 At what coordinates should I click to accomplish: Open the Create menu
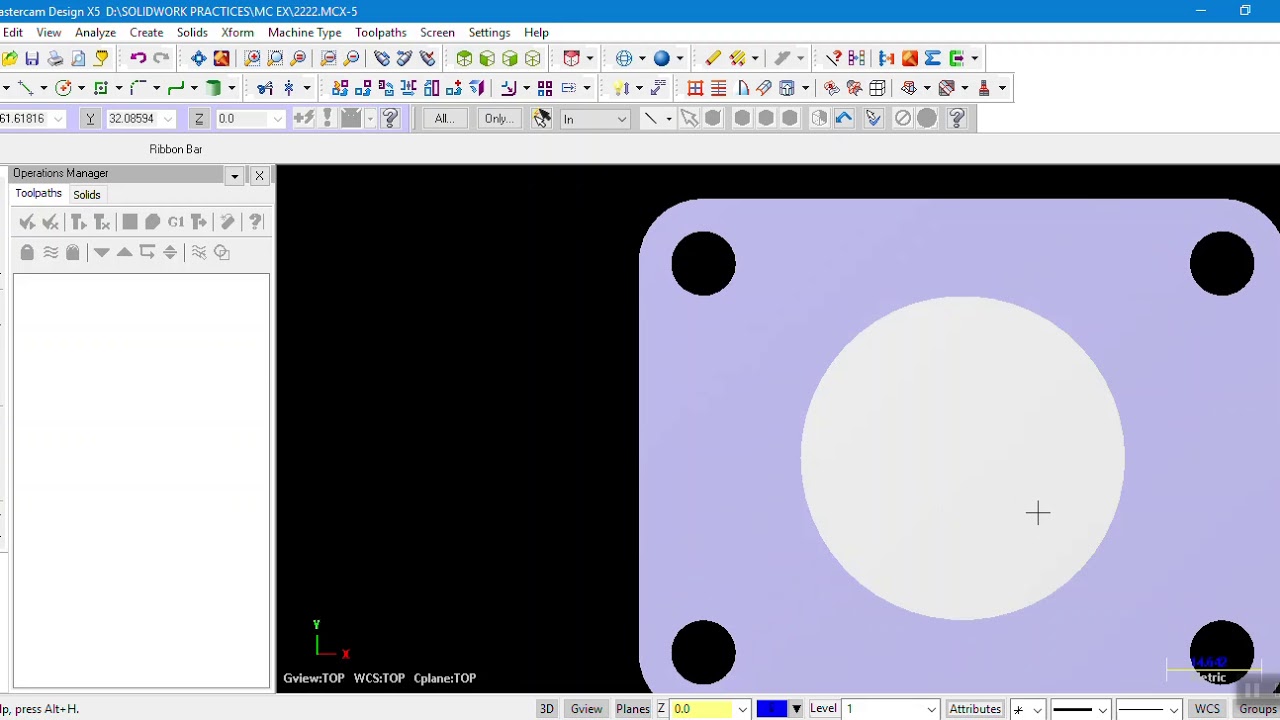pyautogui.click(x=146, y=32)
